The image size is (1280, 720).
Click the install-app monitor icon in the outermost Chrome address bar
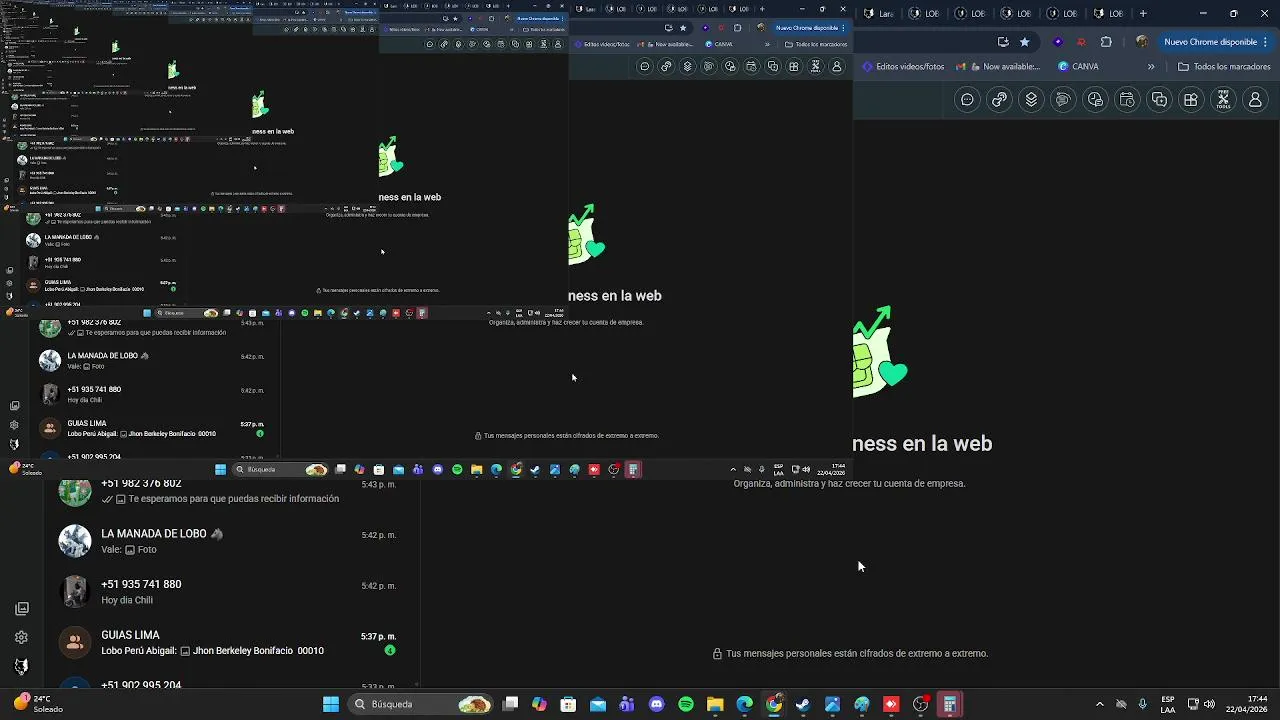click(1003, 42)
